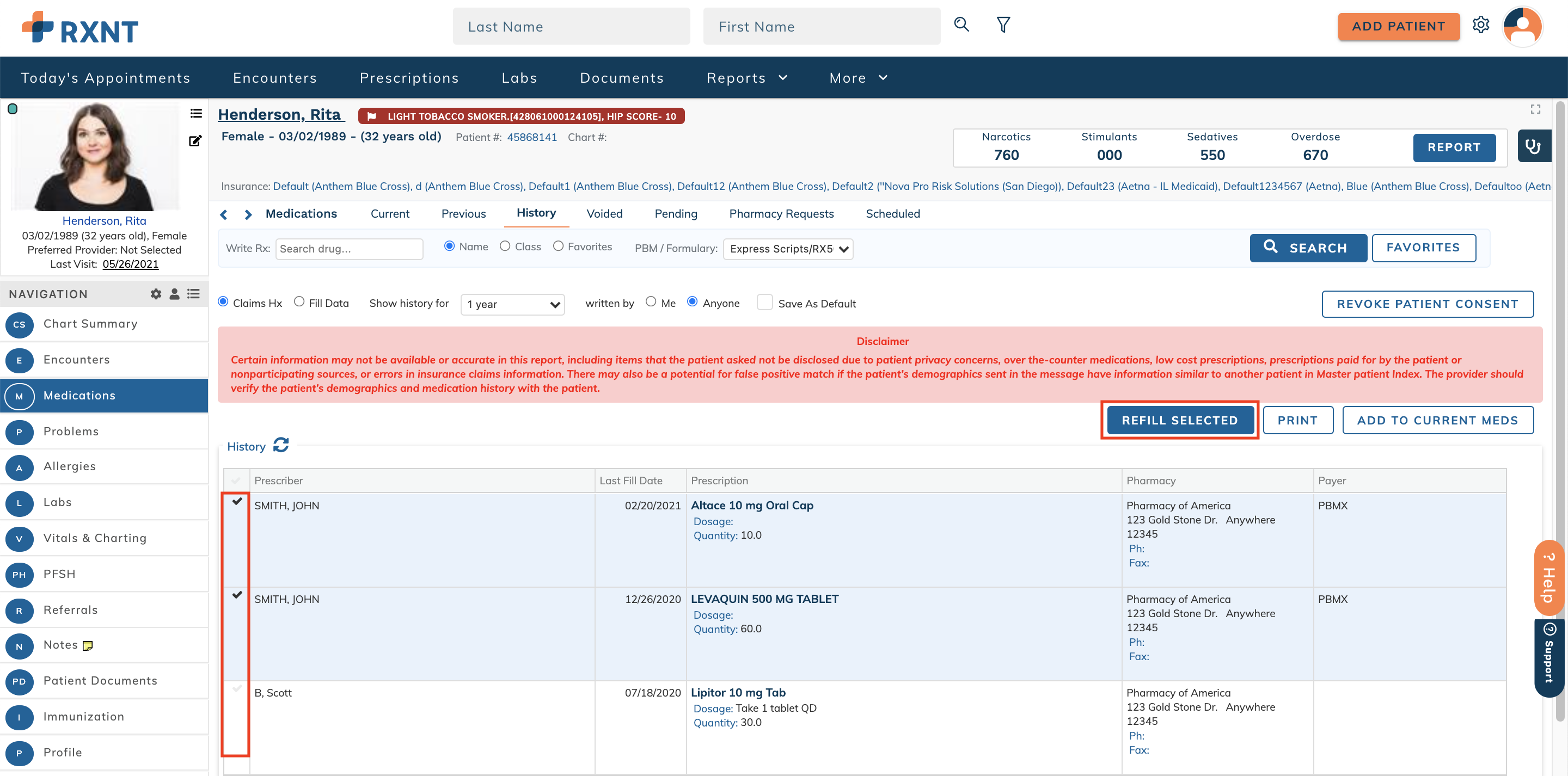
Task: Click the search magnifier near First Name field
Action: [x=961, y=25]
